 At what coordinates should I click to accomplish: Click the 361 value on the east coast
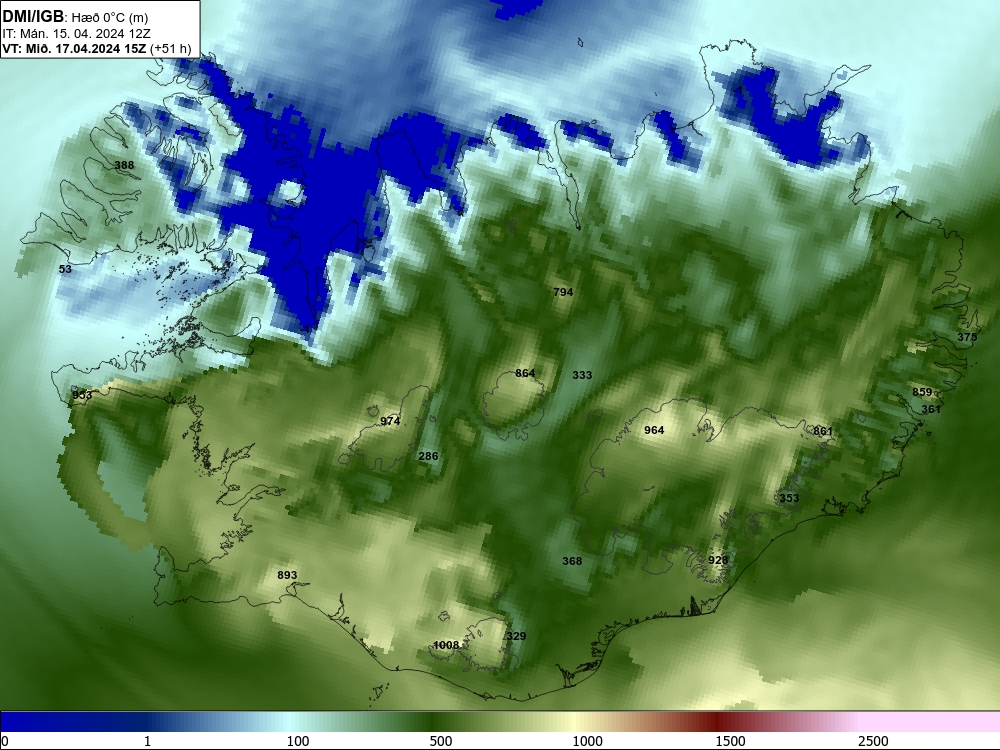click(931, 409)
